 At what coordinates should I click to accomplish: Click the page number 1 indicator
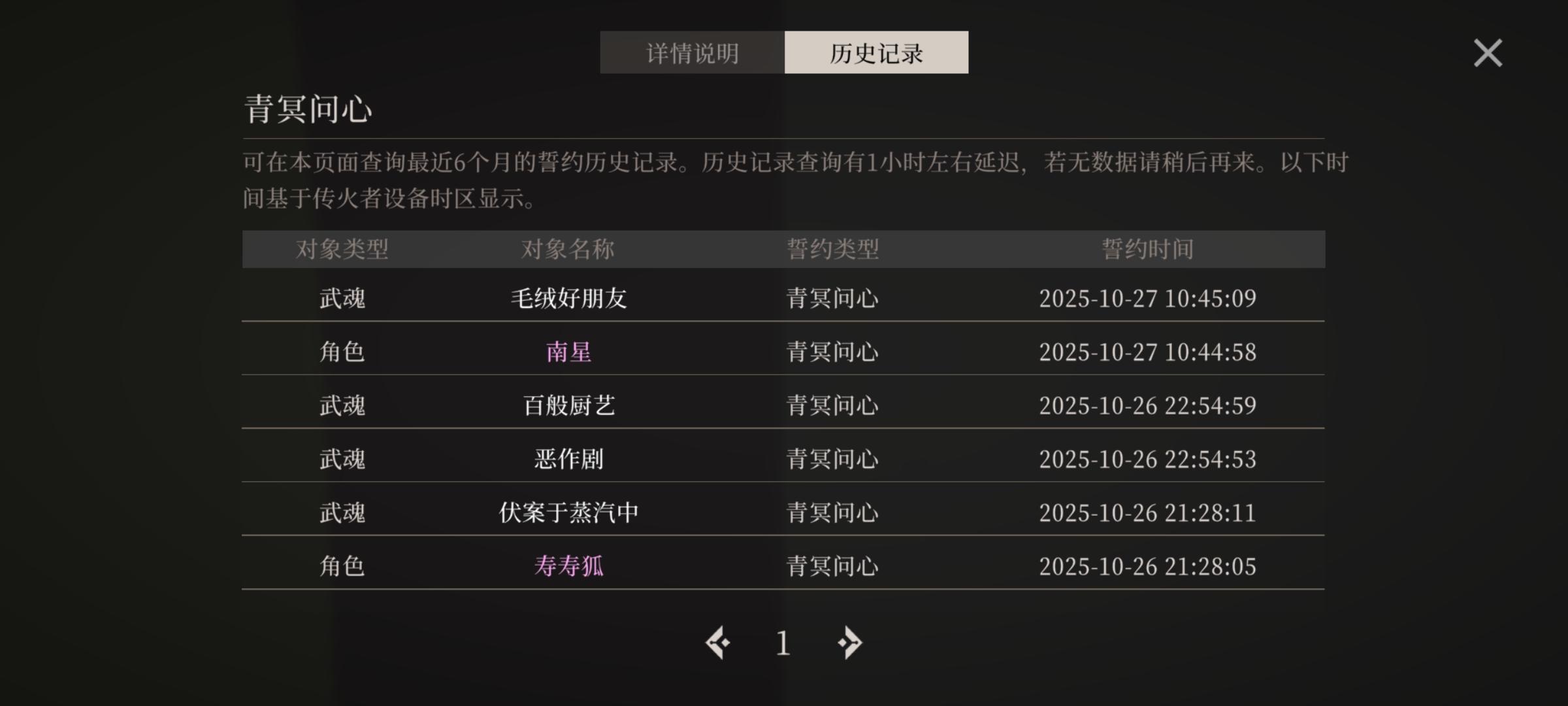coord(783,644)
